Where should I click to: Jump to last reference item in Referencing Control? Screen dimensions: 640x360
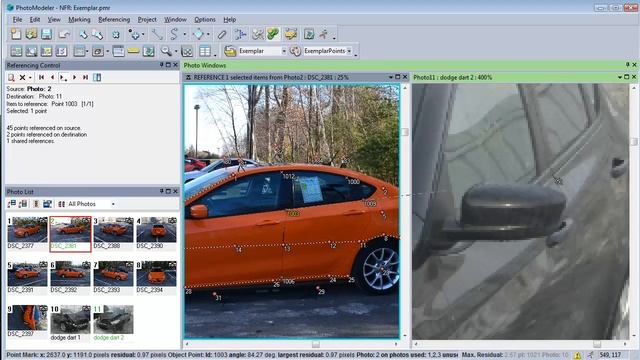pyautogui.click(x=85, y=77)
